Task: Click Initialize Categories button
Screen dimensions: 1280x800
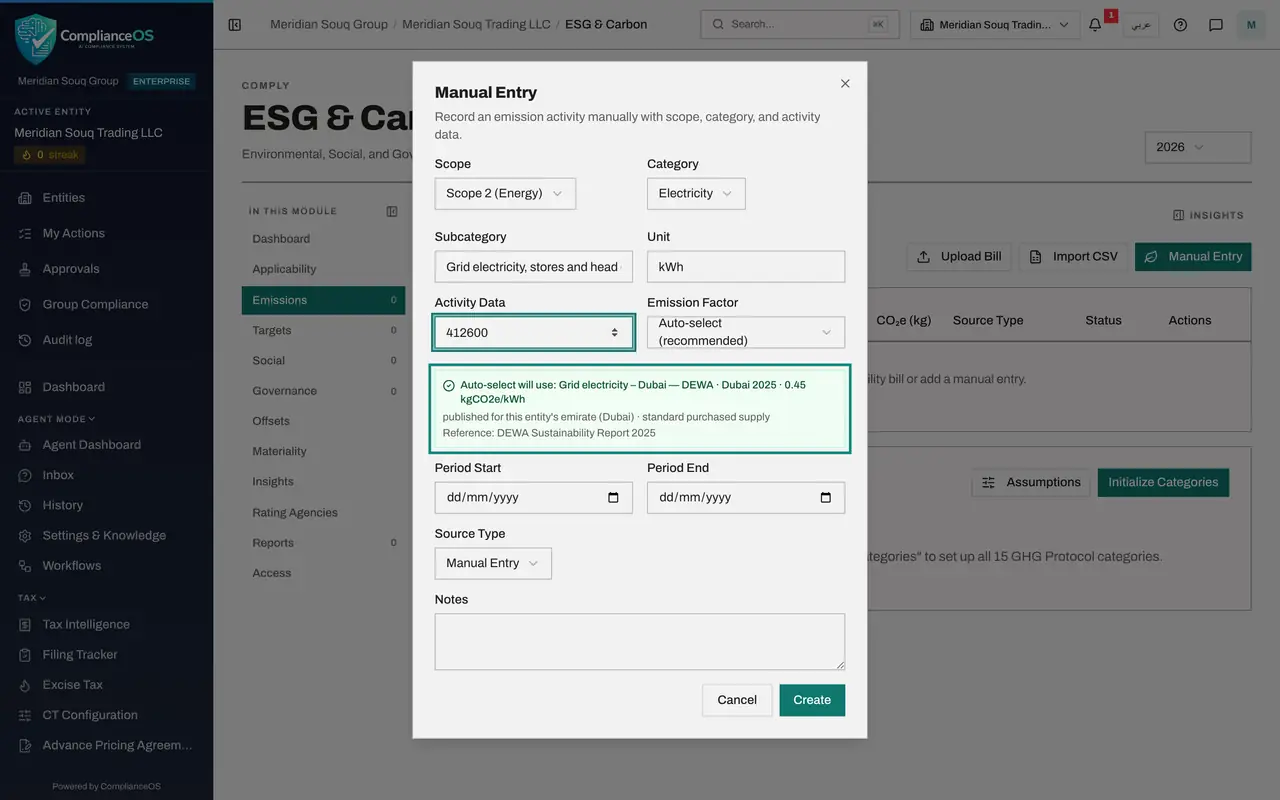Action: (x=1163, y=482)
